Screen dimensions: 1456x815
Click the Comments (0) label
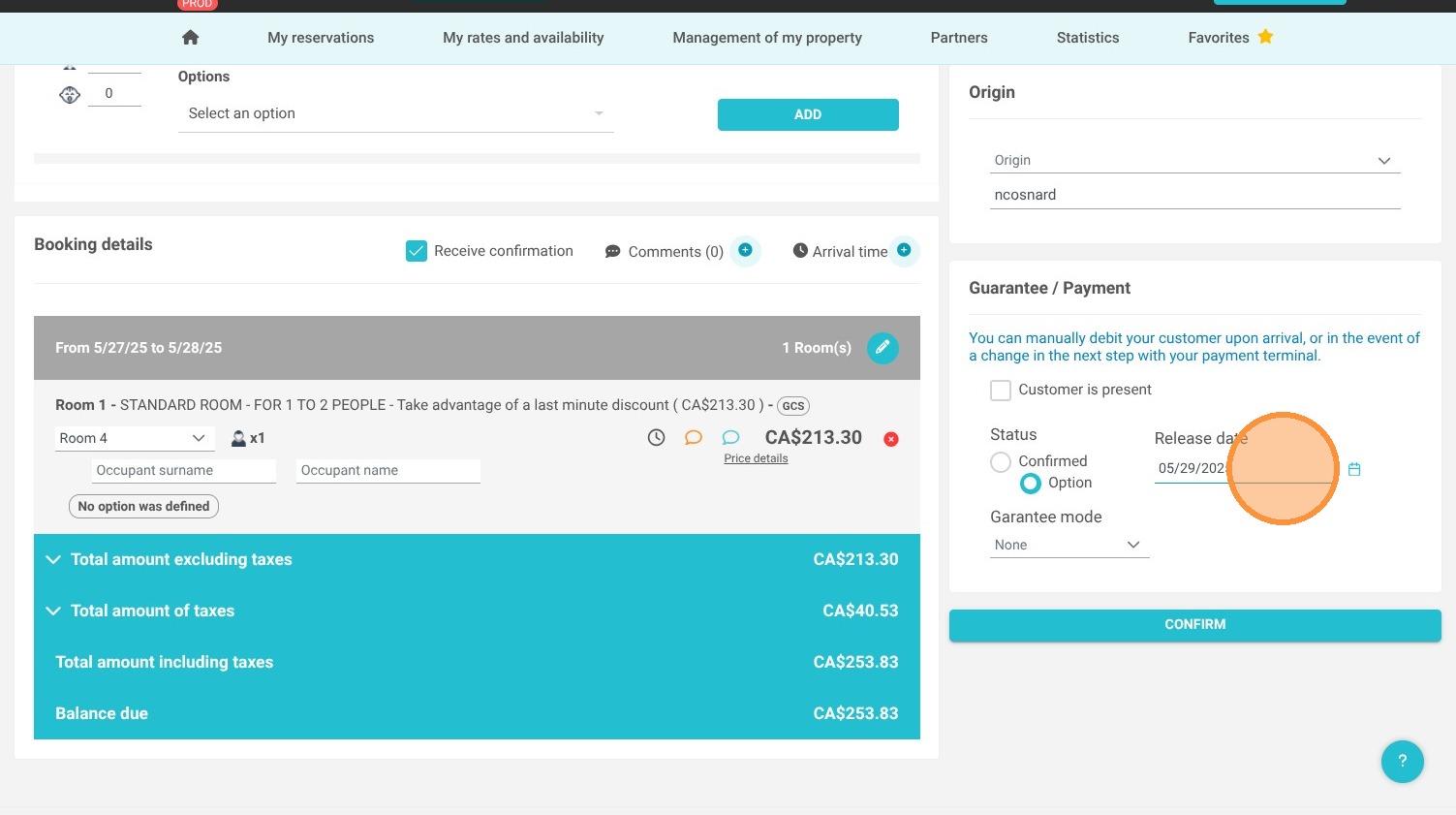pyautogui.click(x=676, y=252)
